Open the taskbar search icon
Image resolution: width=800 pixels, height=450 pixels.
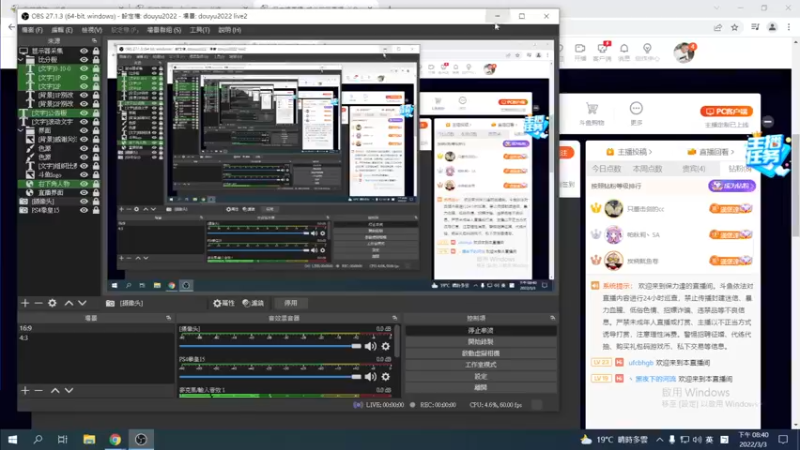click(38, 439)
